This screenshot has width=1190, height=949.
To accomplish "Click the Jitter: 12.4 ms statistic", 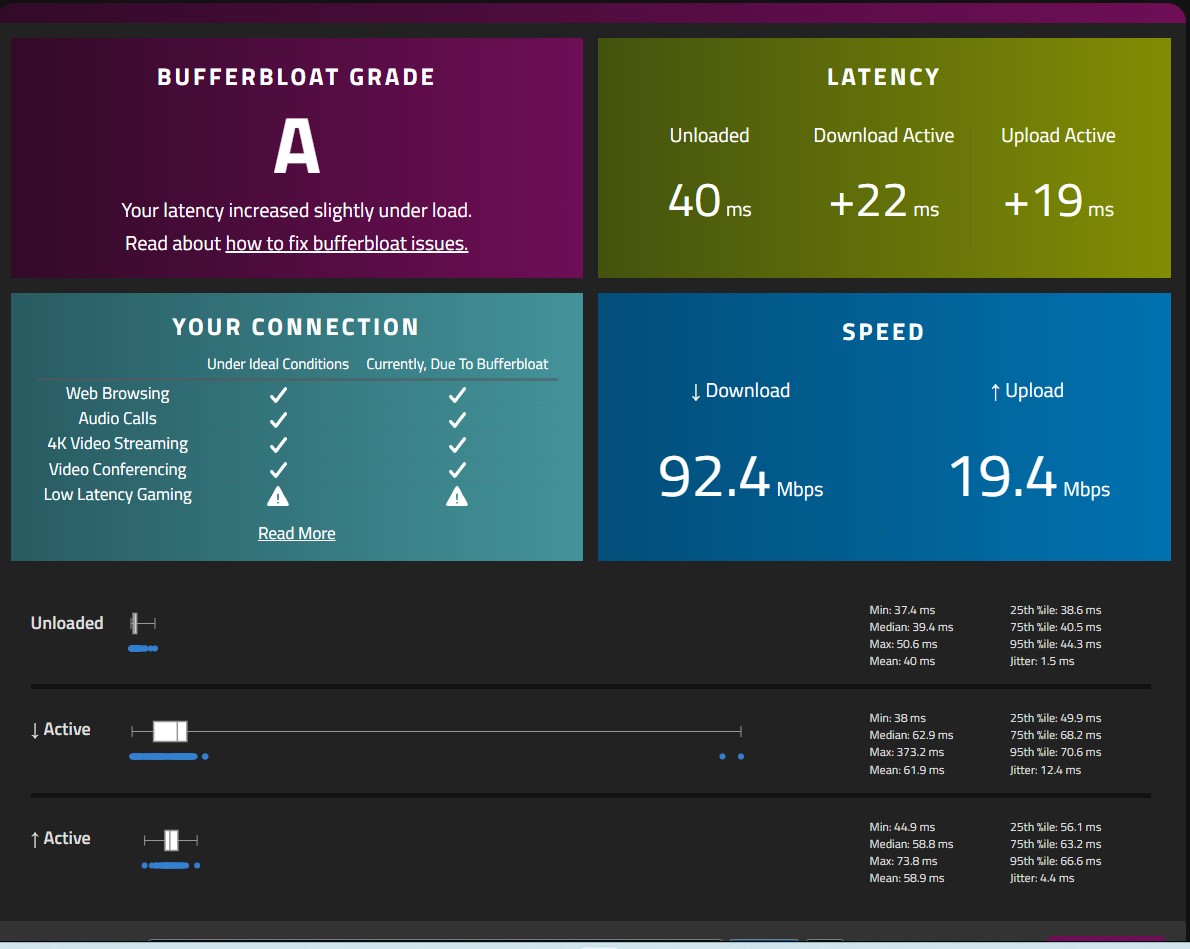I will (x=1045, y=770).
